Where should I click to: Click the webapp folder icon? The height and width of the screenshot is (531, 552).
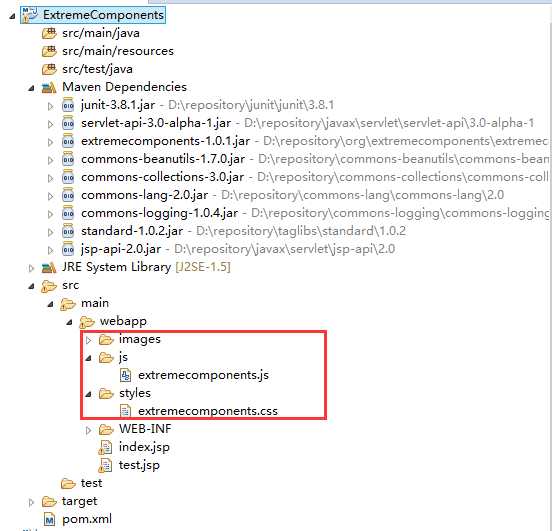point(87,322)
